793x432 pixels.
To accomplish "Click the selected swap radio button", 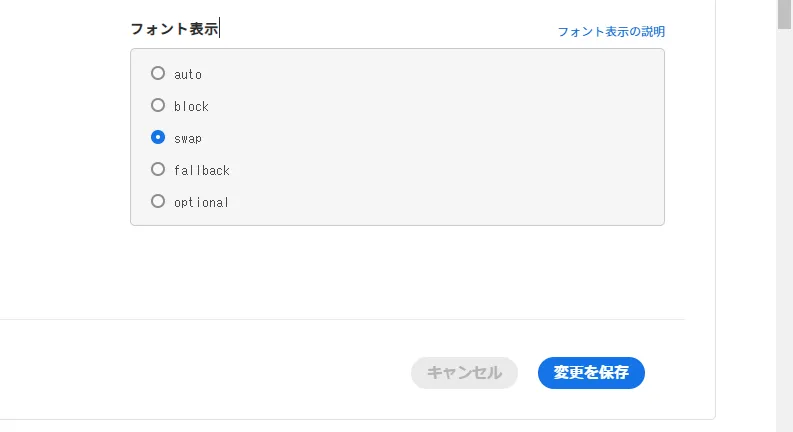I will pos(157,137).
